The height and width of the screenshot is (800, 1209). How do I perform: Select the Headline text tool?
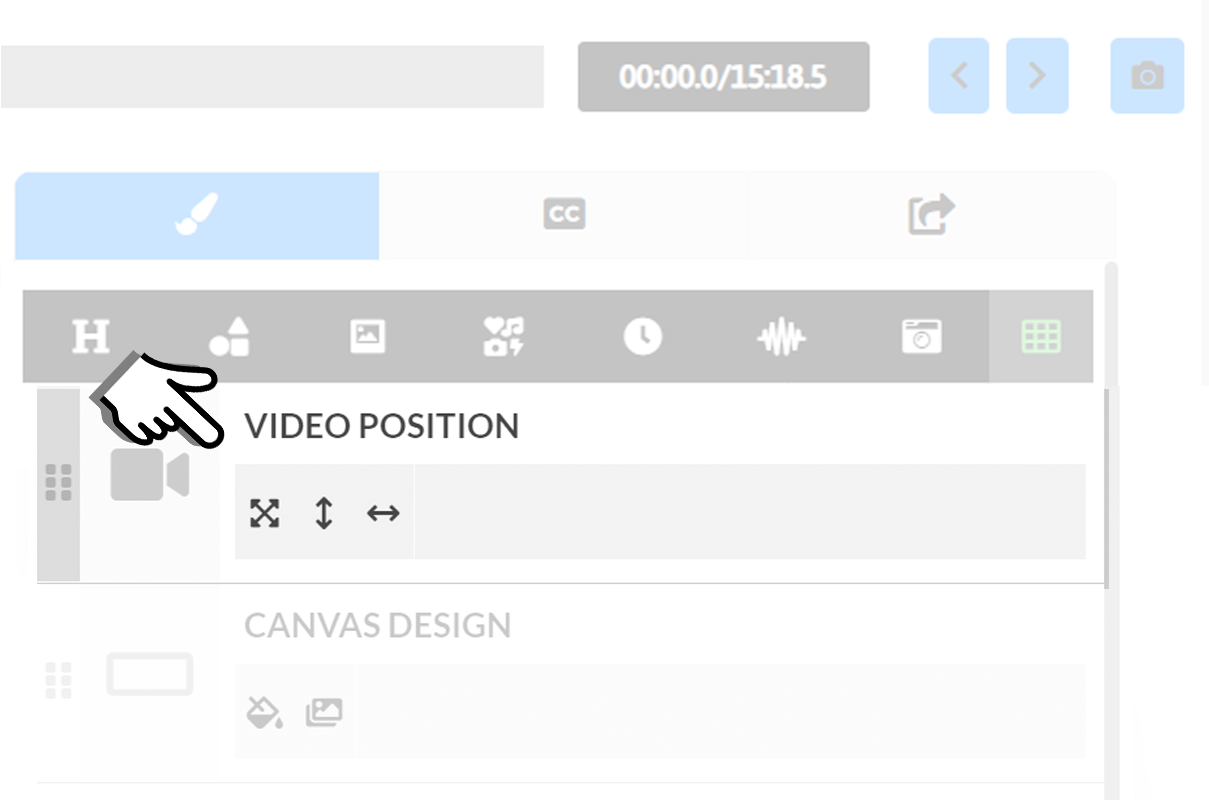[x=90, y=337]
